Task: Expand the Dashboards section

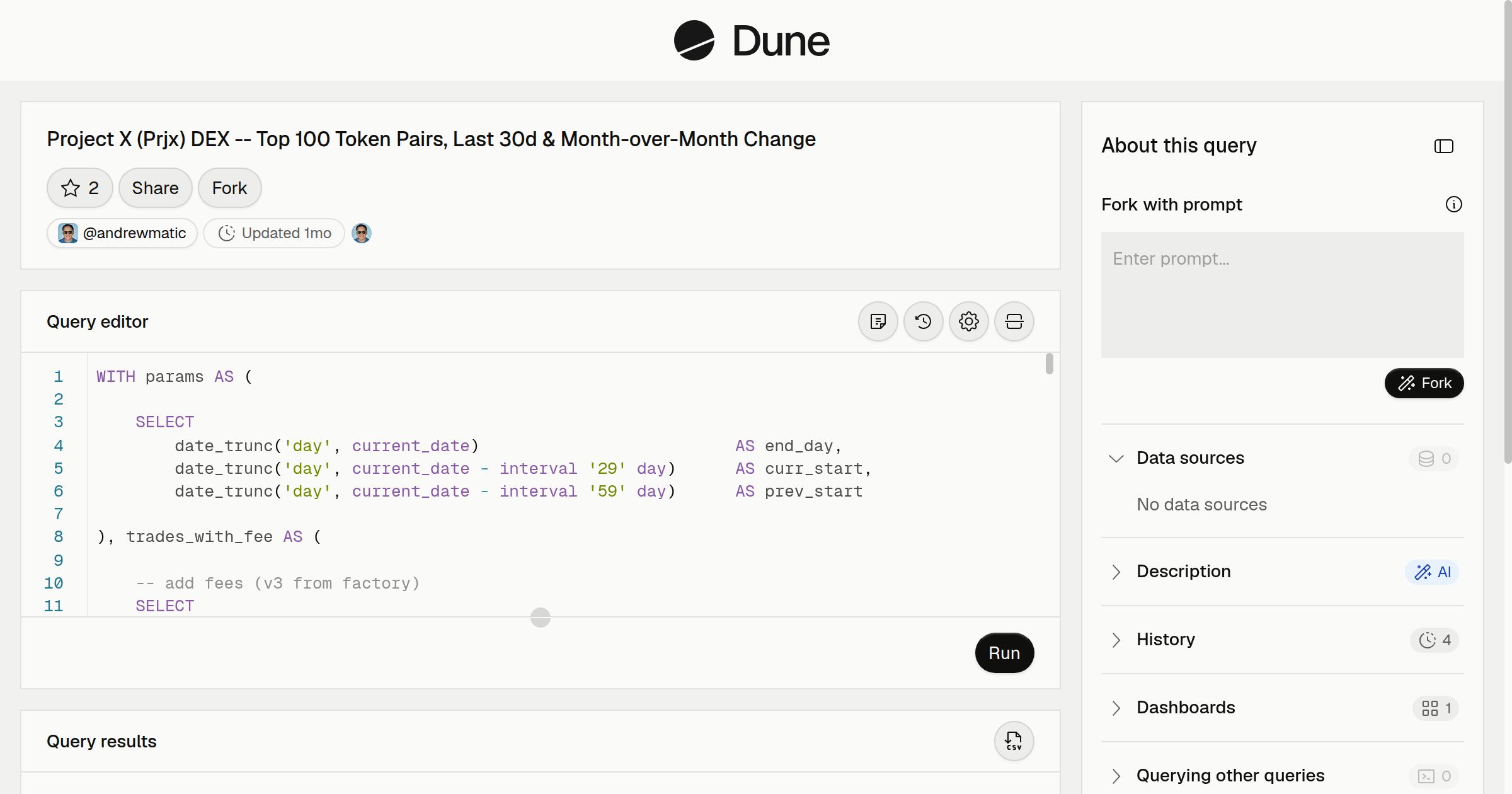Action: point(1116,708)
